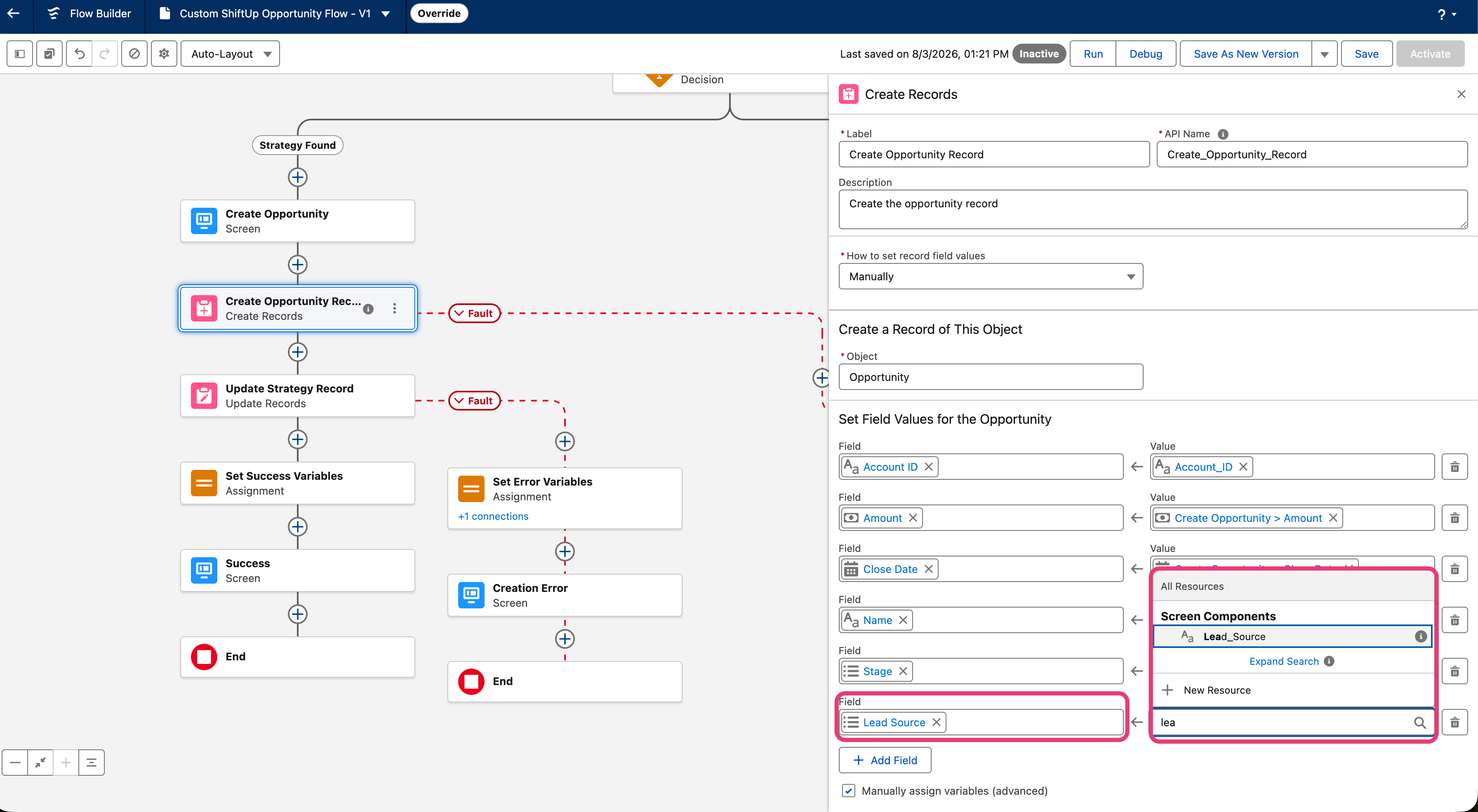Show Lead_Source resource info icon
This screenshot has width=1478, height=812.
tap(1421, 636)
